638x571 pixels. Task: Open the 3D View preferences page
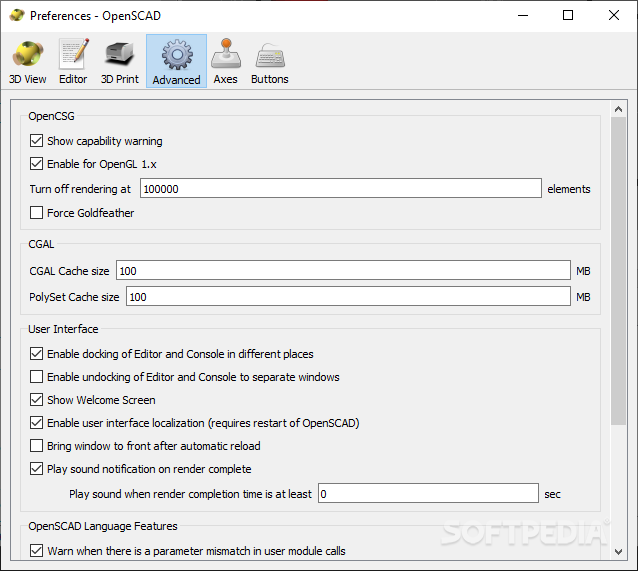(x=27, y=61)
